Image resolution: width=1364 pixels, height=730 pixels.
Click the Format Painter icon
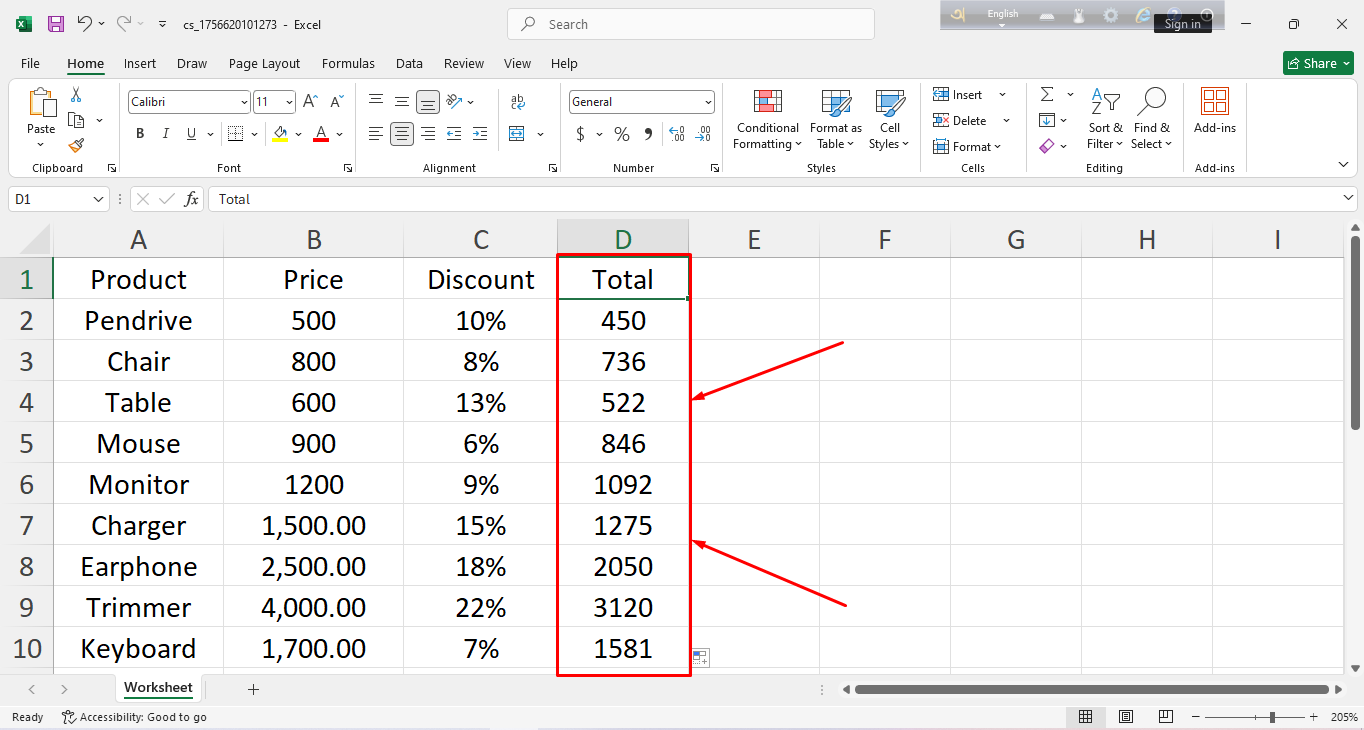76,146
